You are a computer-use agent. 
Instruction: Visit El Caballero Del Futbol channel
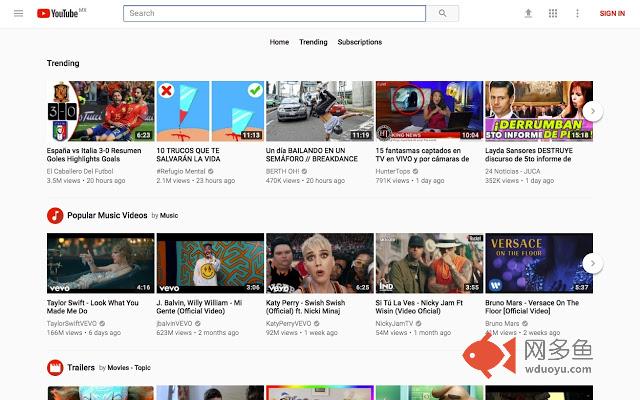pyautogui.click(x=80, y=171)
